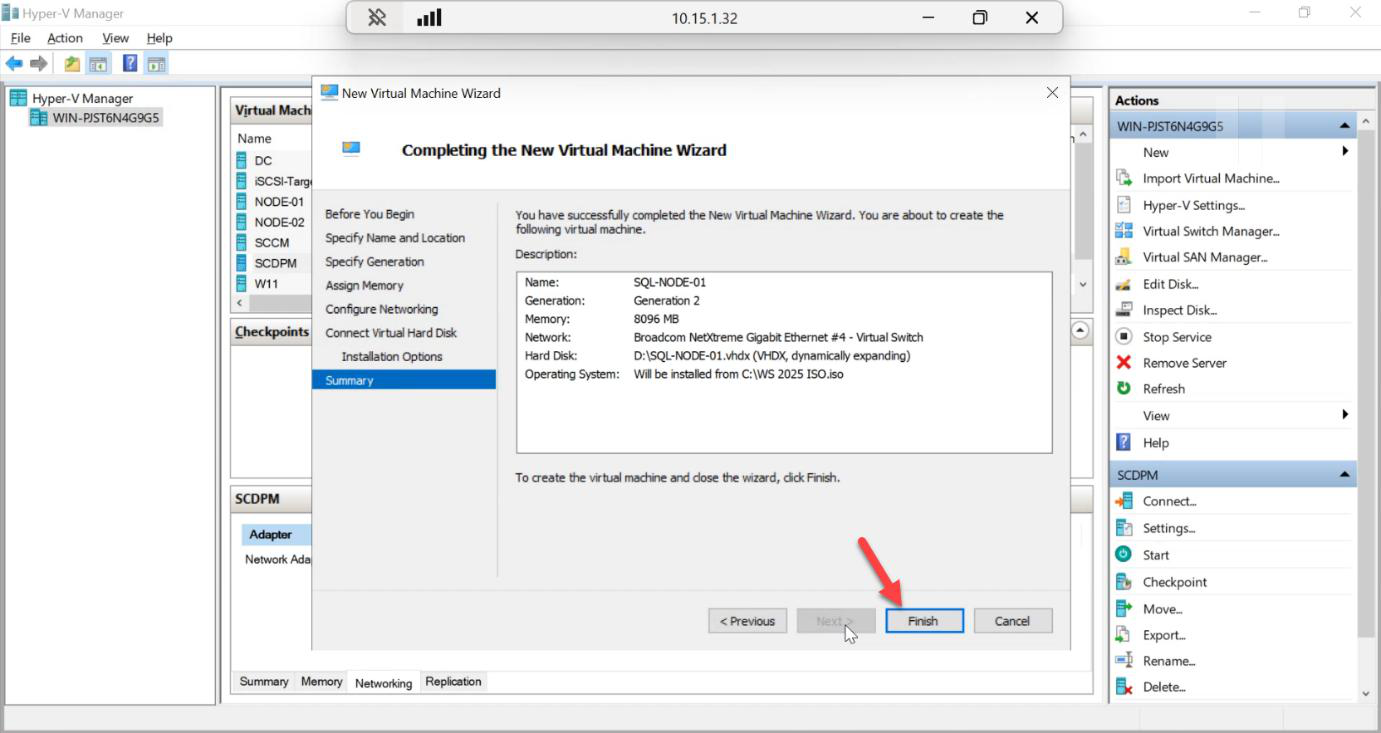
Task: Click the Export icon in Actions
Action: pos(1124,634)
